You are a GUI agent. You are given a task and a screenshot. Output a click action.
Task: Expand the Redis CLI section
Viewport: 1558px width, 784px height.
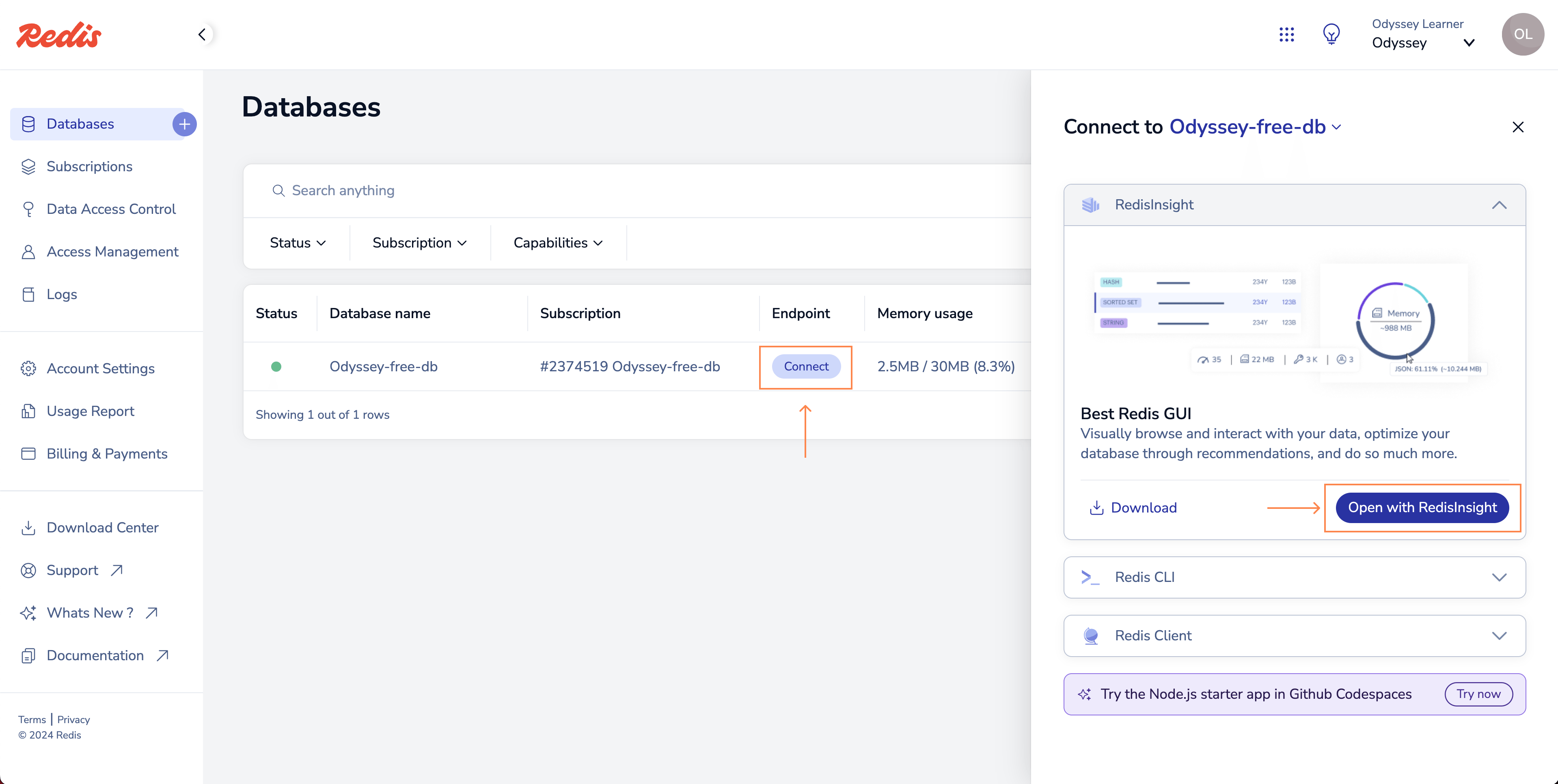point(1499,577)
